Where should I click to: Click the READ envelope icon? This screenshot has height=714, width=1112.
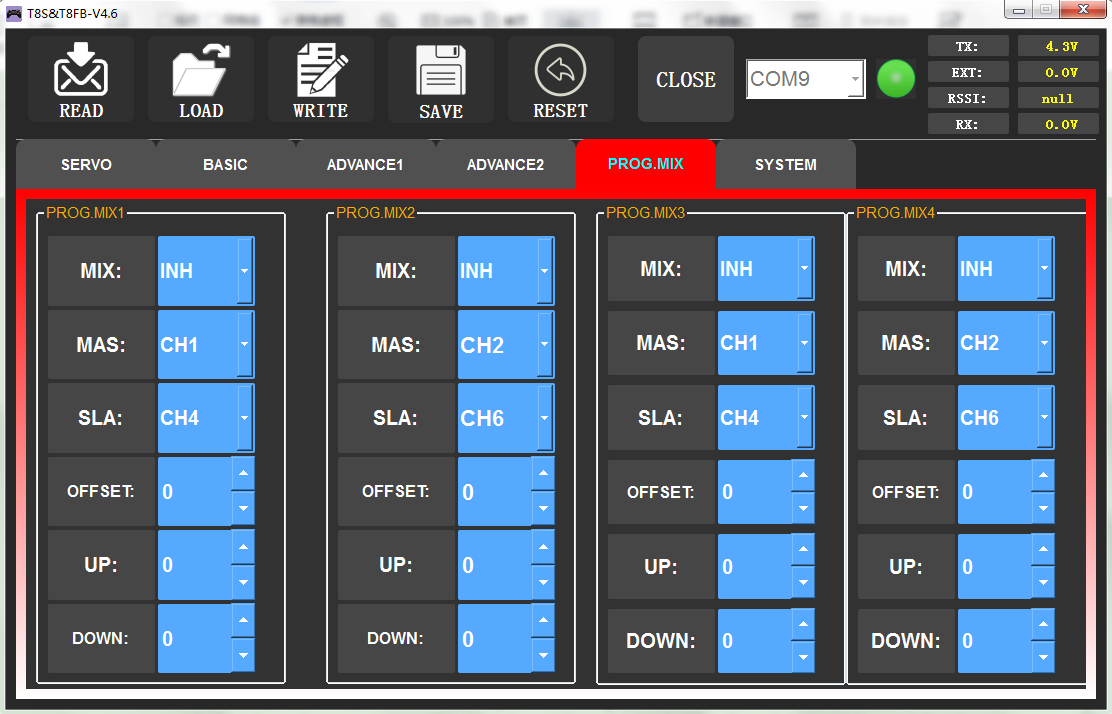point(81,72)
